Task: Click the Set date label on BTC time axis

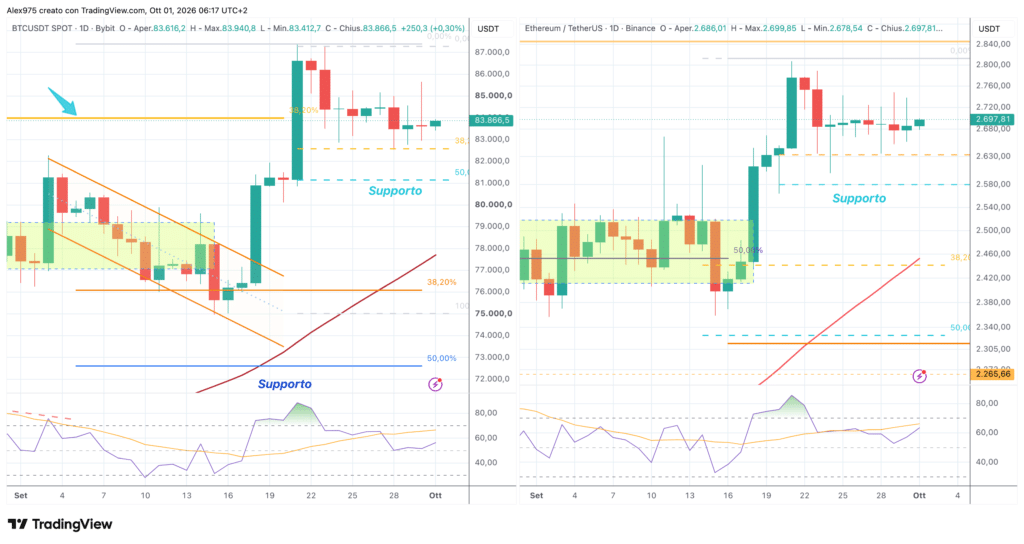Action: click(x=21, y=496)
